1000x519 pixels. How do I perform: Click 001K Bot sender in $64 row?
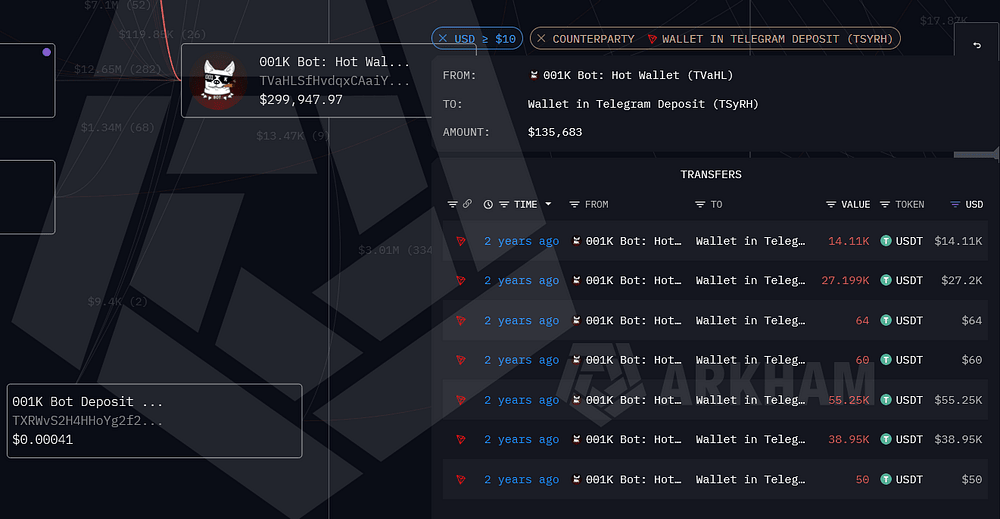click(x=627, y=321)
